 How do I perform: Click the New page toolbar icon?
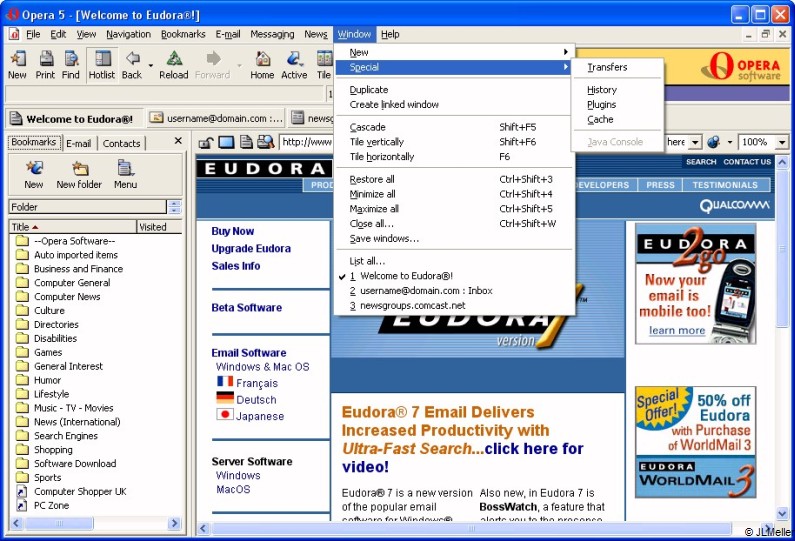coord(17,64)
